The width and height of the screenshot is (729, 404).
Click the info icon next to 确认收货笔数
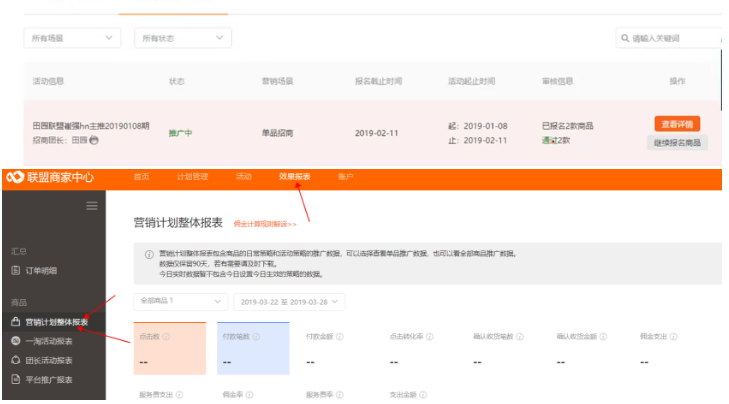coord(520,337)
